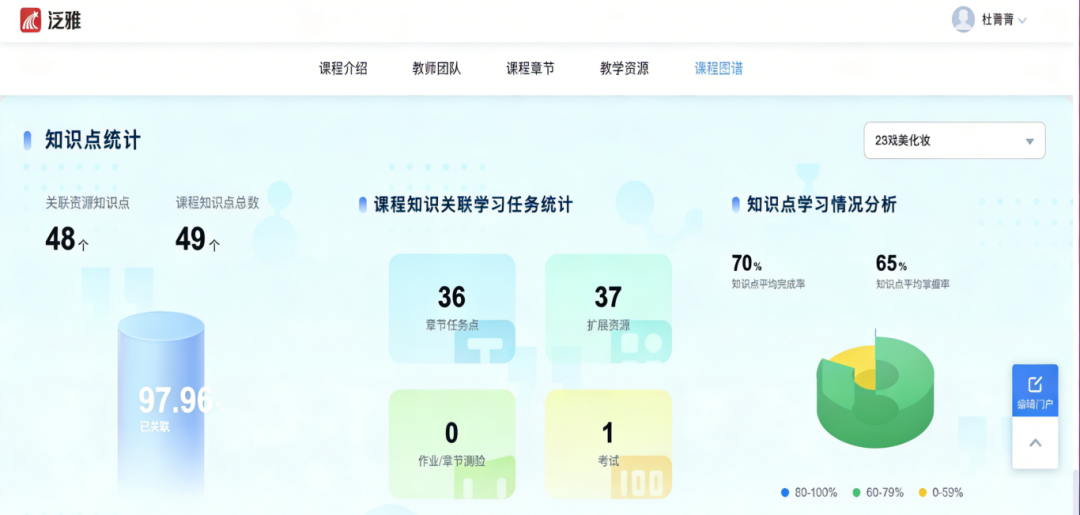
Task: Click the 考试 card showing 1
Action: (x=608, y=444)
